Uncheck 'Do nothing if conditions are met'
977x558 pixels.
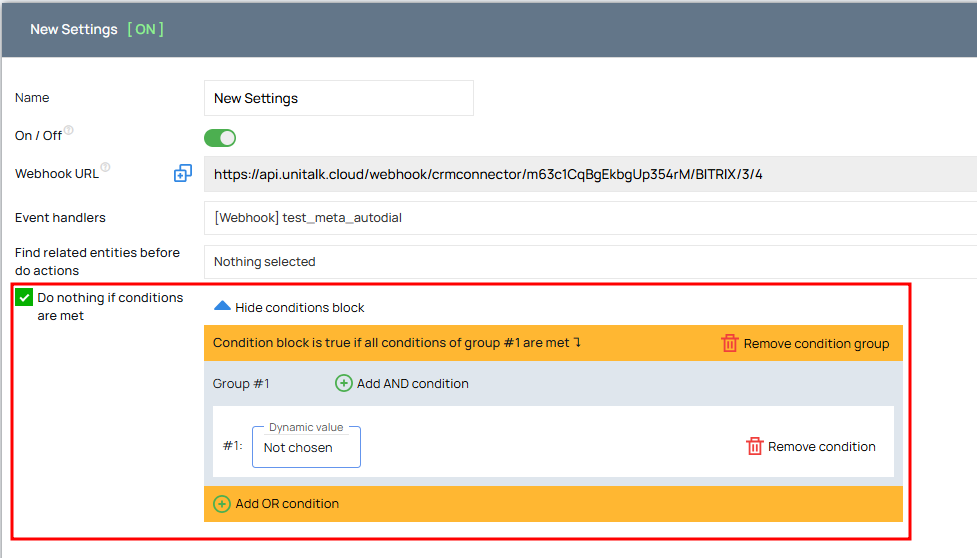pos(24,297)
